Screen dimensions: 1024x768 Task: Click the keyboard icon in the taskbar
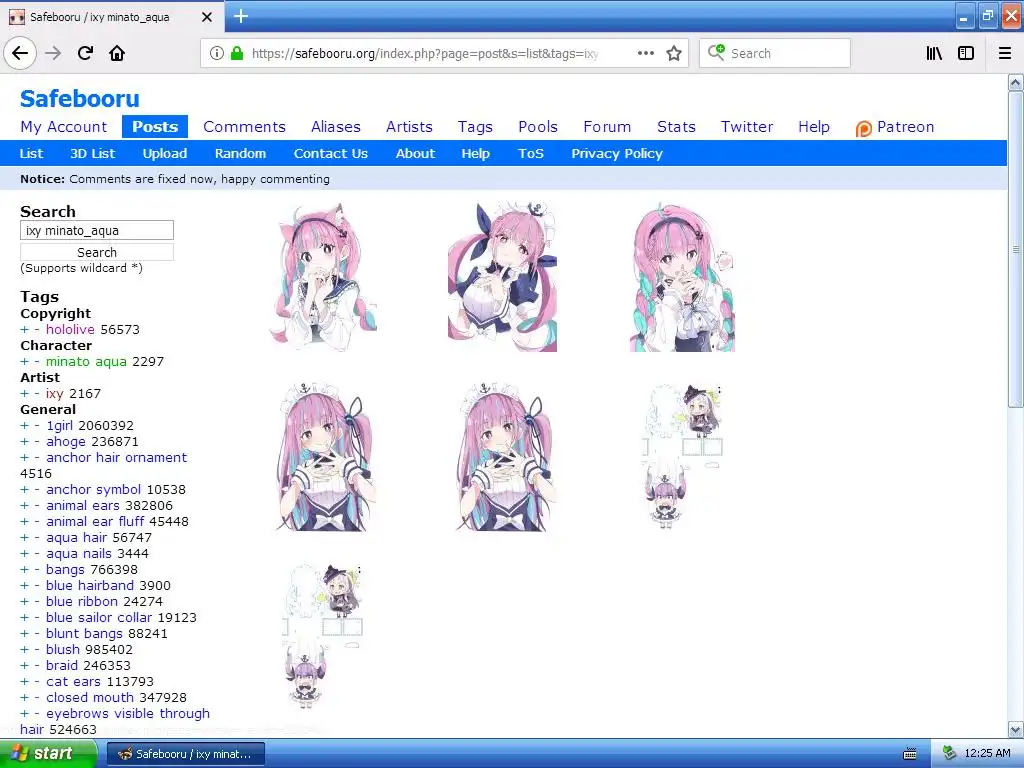[x=910, y=754]
